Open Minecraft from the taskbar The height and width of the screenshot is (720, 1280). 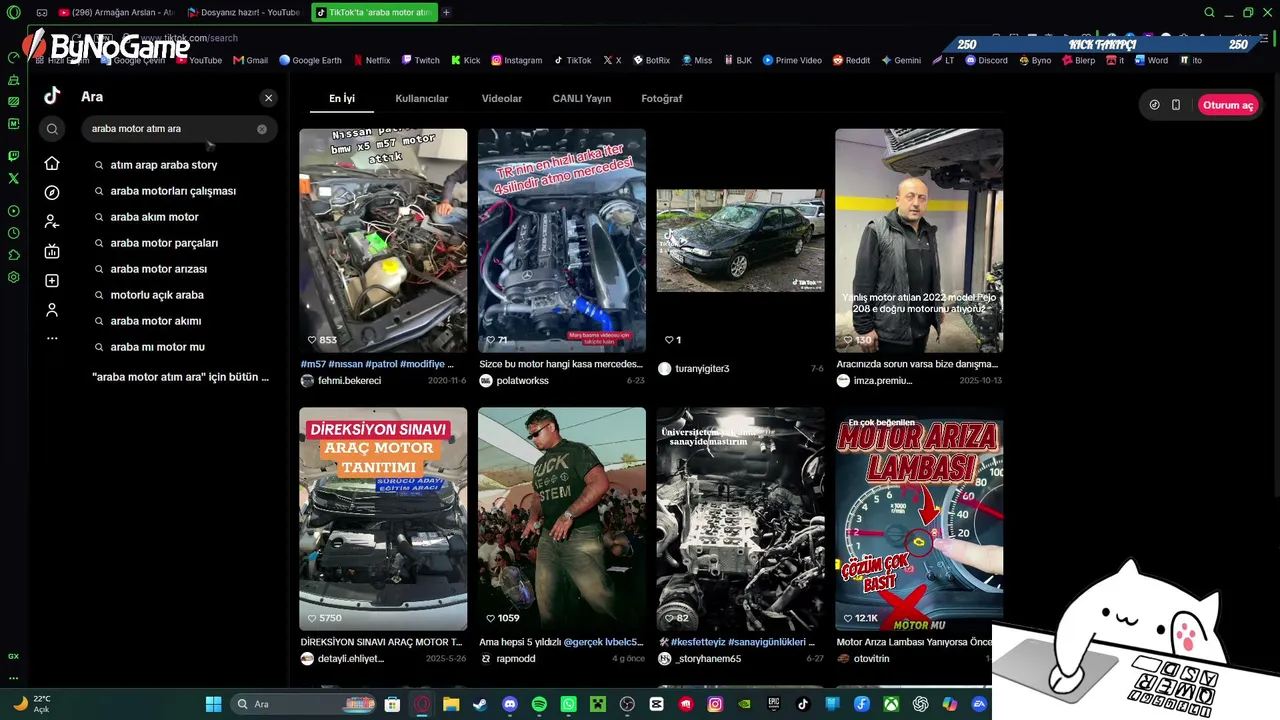(x=598, y=704)
